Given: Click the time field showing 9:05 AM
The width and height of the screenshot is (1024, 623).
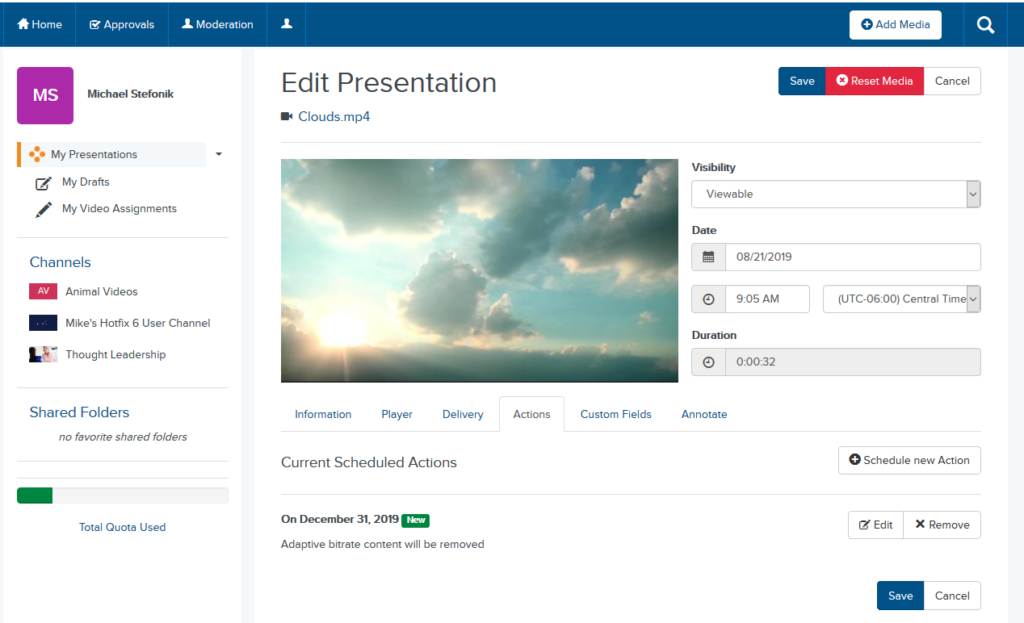Looking at the screenshot, I should point(767,299).
